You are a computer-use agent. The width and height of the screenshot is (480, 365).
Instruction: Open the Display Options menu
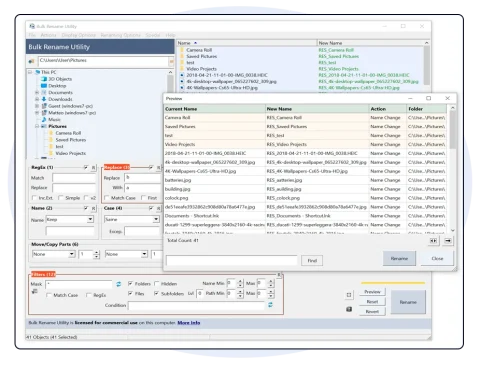(79, 35)
